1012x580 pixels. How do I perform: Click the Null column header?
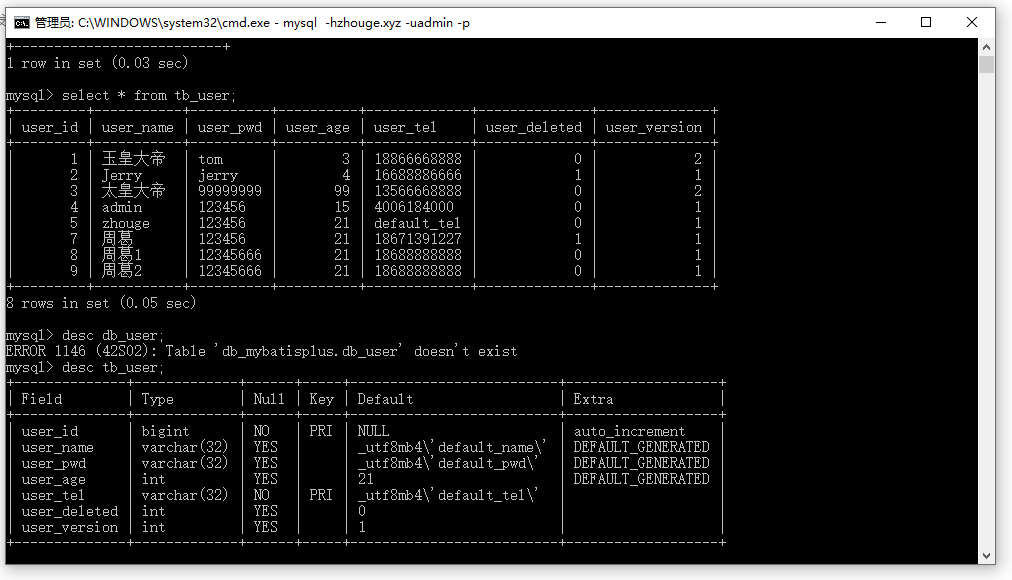tap(268, 399)
